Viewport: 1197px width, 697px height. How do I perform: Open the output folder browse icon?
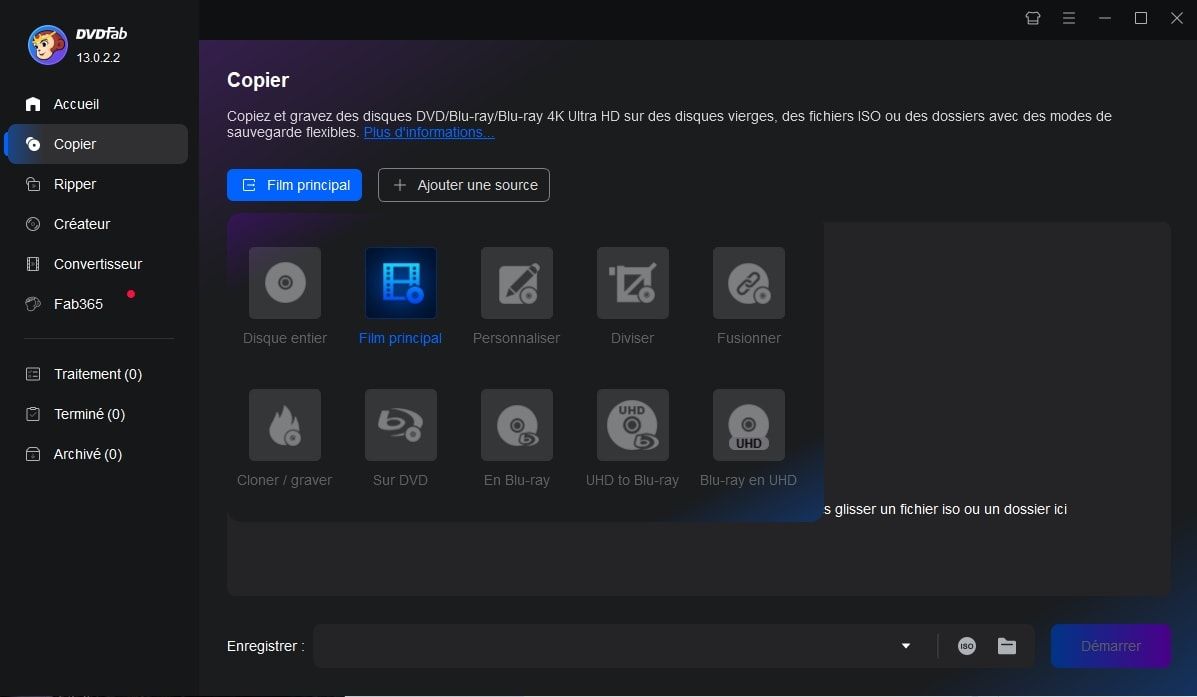point(1007,646)
